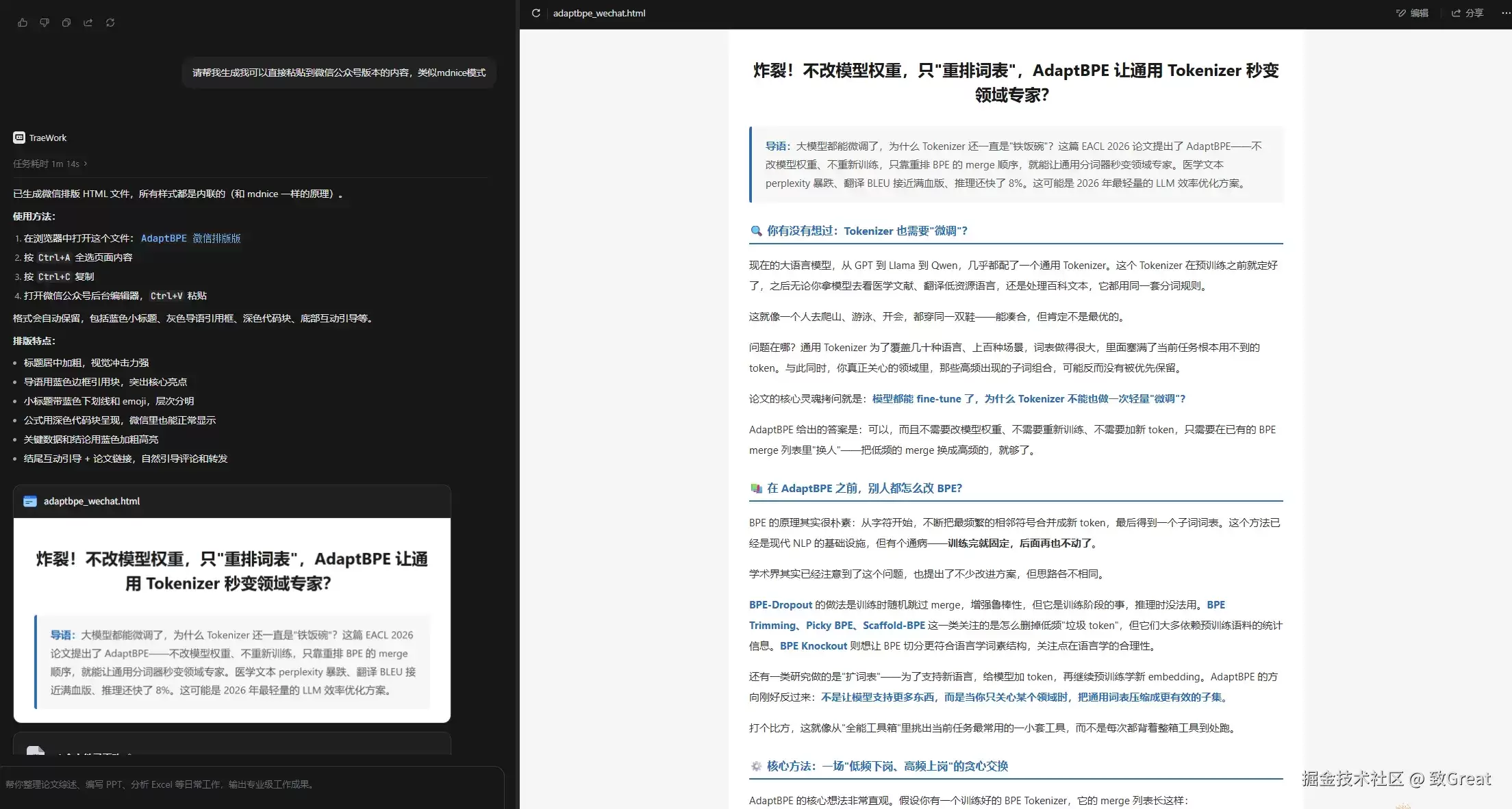
Task: Click the share-arrow icon below the message
Action: click(x=88, y=23)
